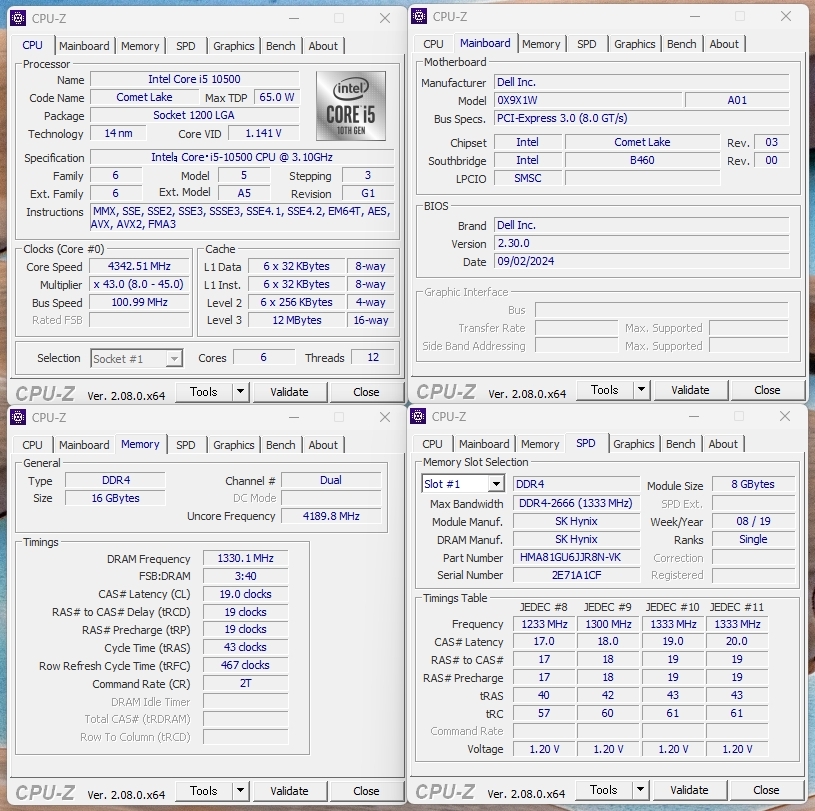Click the Part Number field HMA81GU6JJR8N-VK

[575, 558]
